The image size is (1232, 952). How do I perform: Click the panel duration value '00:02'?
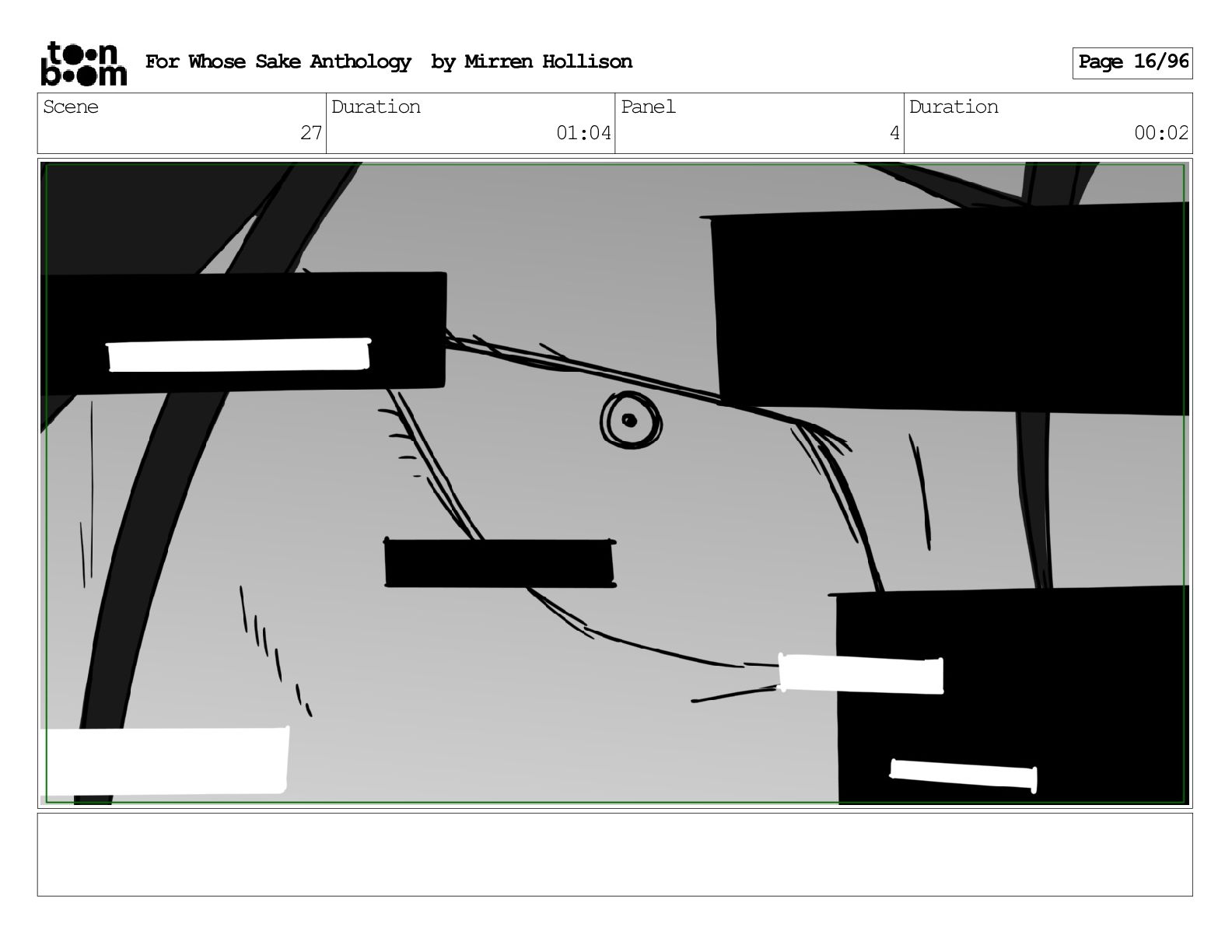click(x=1161, y=133)
